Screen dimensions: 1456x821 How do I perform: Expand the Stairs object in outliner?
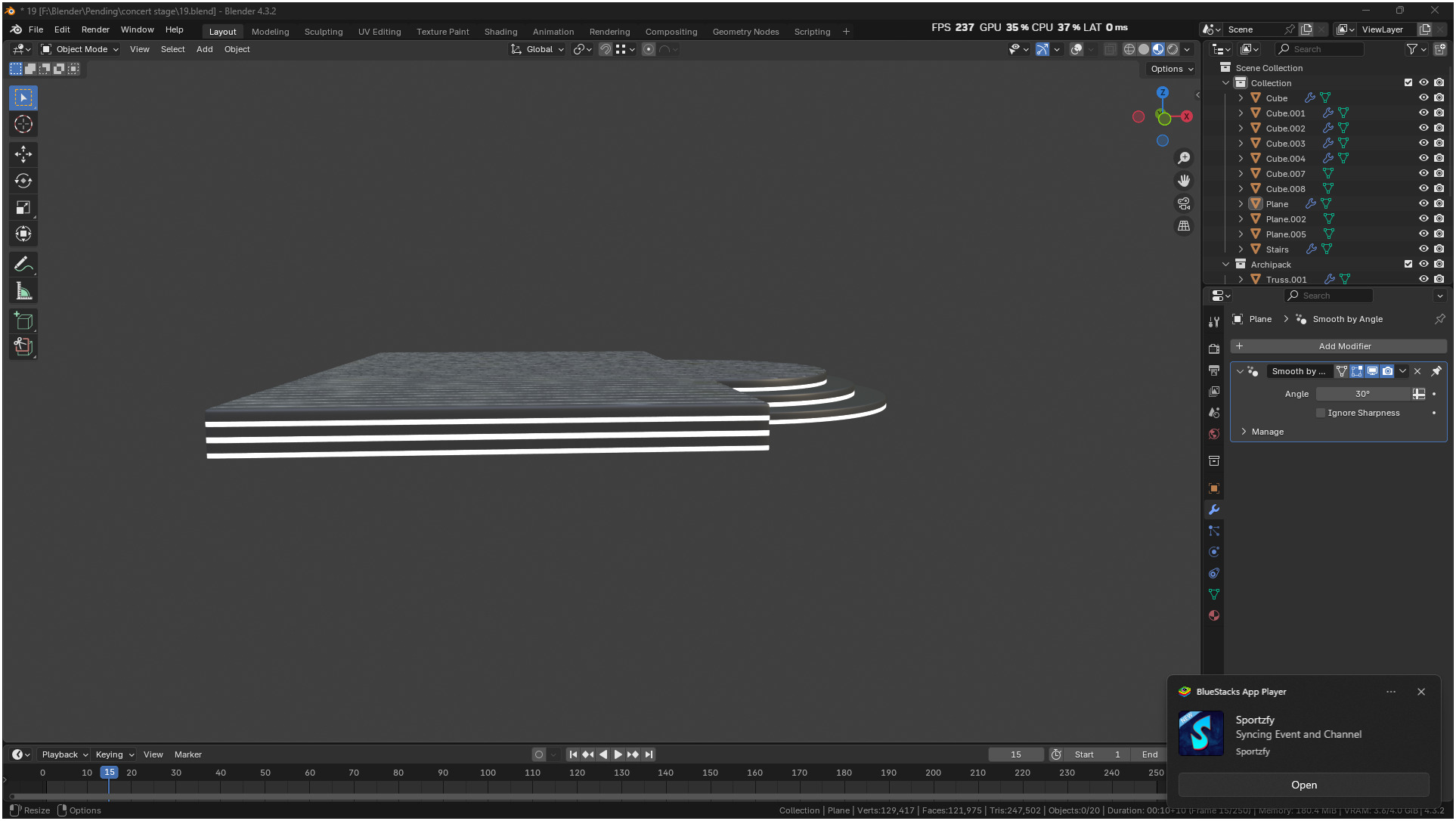(x=1241, y=249)
